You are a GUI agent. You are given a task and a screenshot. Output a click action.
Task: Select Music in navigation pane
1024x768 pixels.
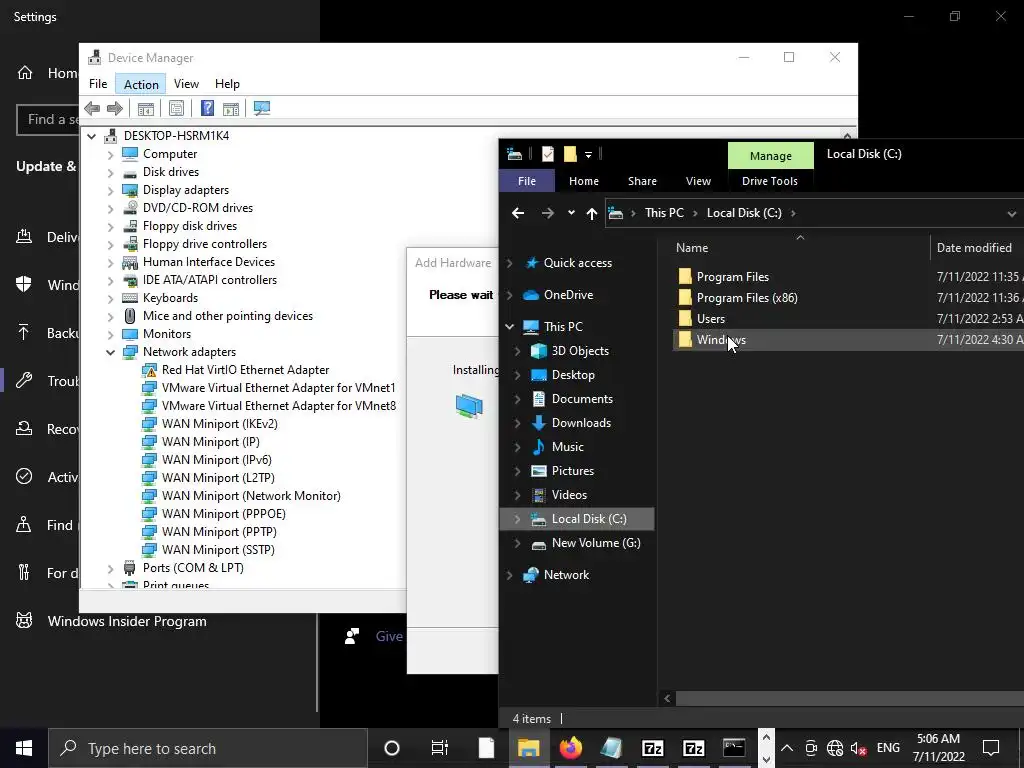568,447
